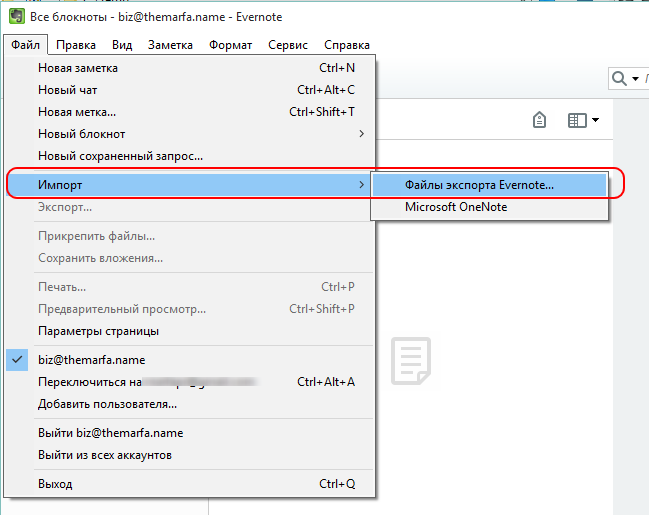This screenshot has height=515, width=649.
Task: Click the note list view layout icon
Action: click(x=577, y=120)
